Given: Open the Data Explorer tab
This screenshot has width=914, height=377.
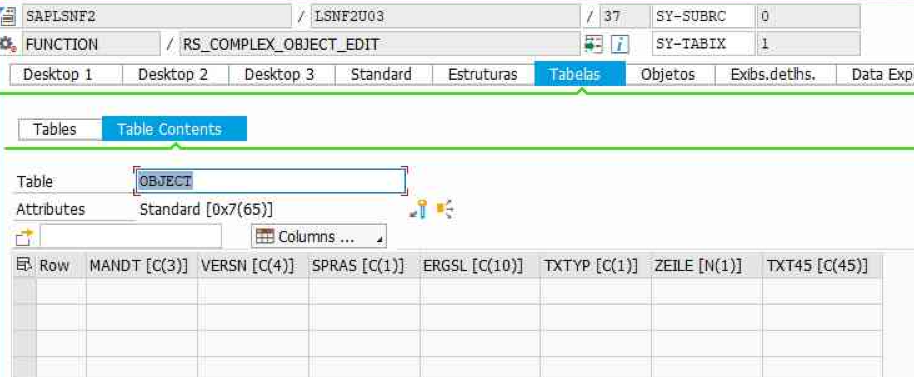Looking at the screenshot, I should [875, 75].
